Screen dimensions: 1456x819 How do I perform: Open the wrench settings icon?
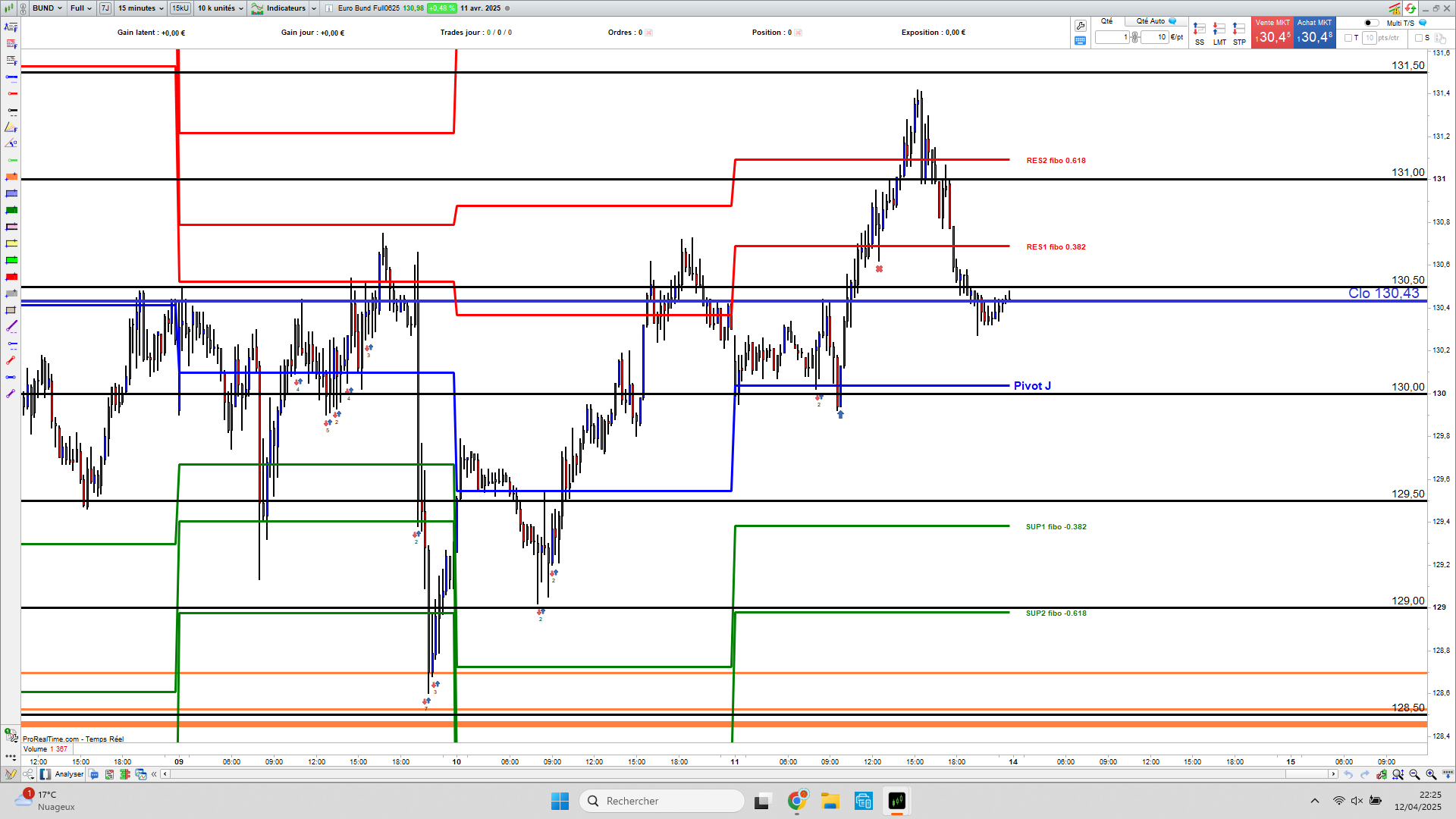point(1081,26)
